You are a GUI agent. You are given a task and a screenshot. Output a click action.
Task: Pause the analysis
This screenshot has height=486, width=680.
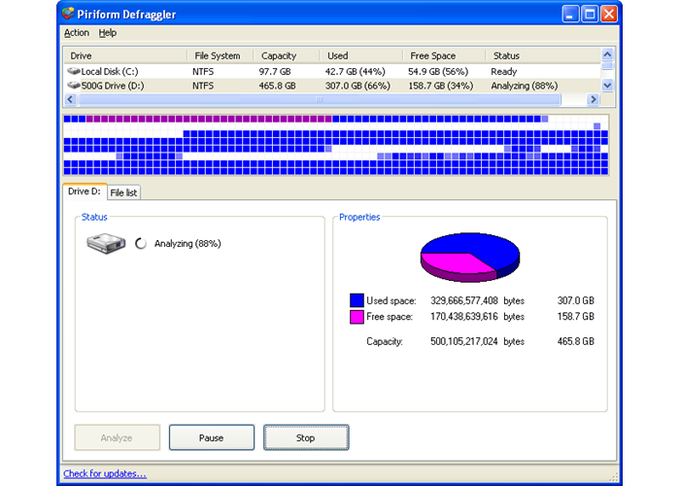pos(211,438)
